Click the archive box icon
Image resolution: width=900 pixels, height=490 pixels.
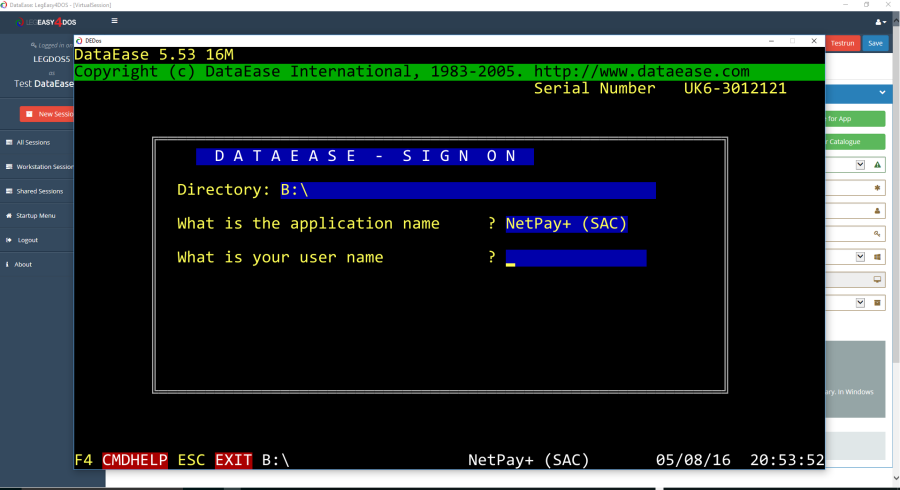pos(878,302)
